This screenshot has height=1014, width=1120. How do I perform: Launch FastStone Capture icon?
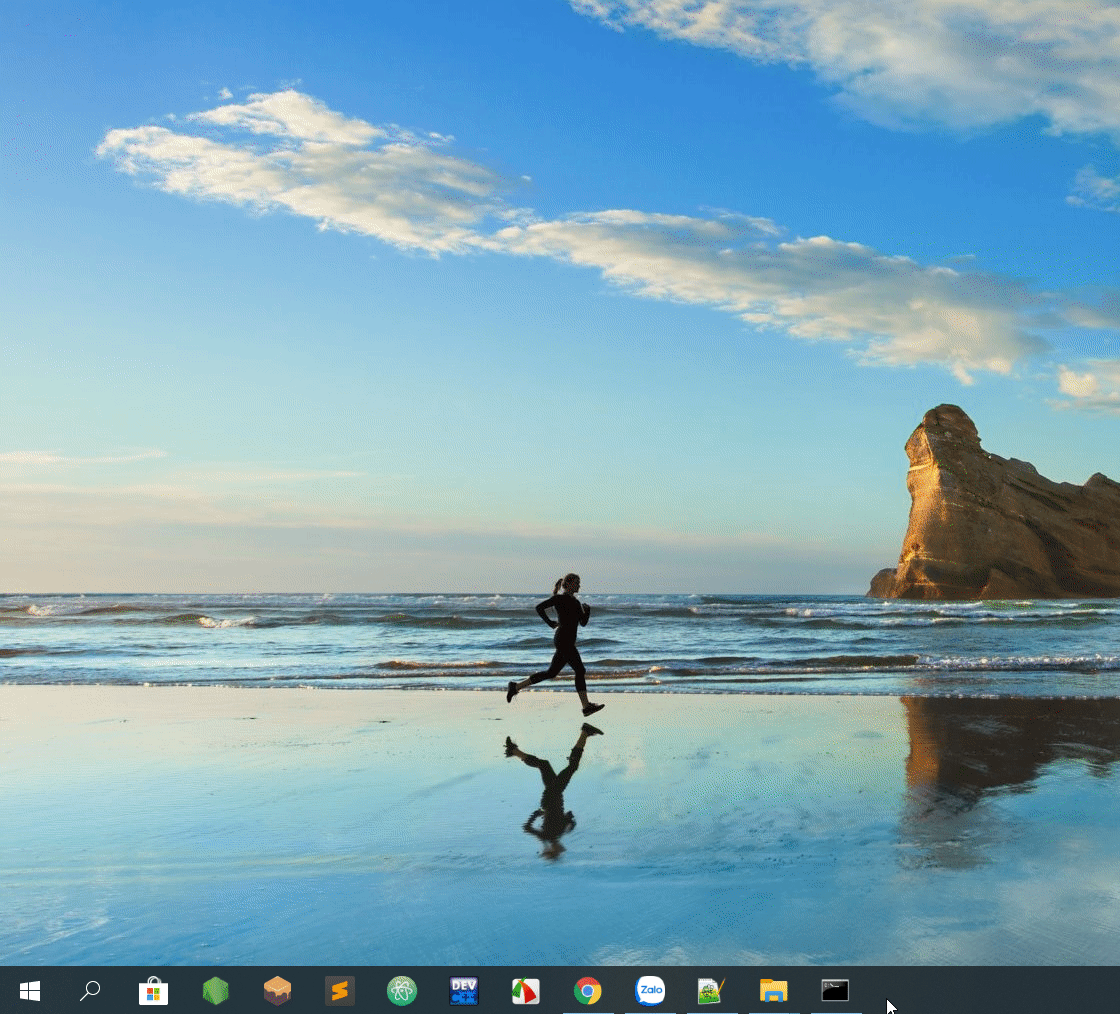coord(526,990)
